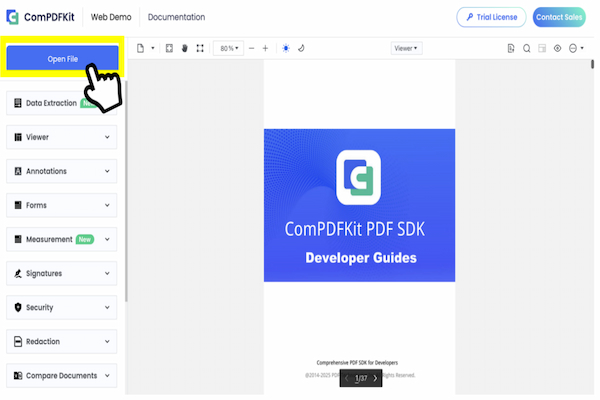Image resolution: width=600 pixels, height=400 pixels.
Task: Click the eye preview icon
Action: [558, 48]
